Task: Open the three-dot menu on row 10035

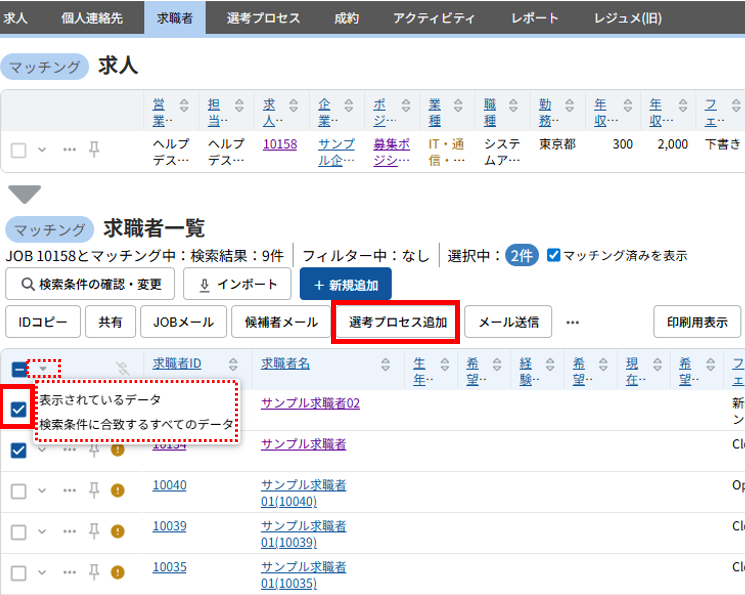Action: [x=69, y=572]
